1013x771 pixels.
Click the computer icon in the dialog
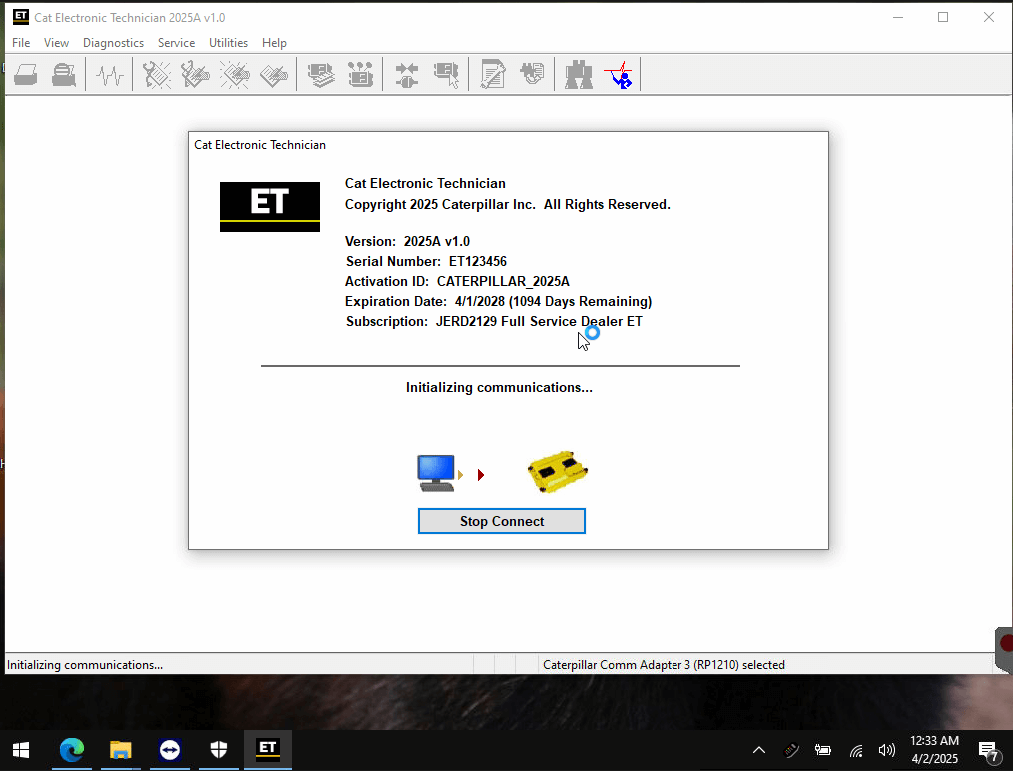(x=437, y=472)
